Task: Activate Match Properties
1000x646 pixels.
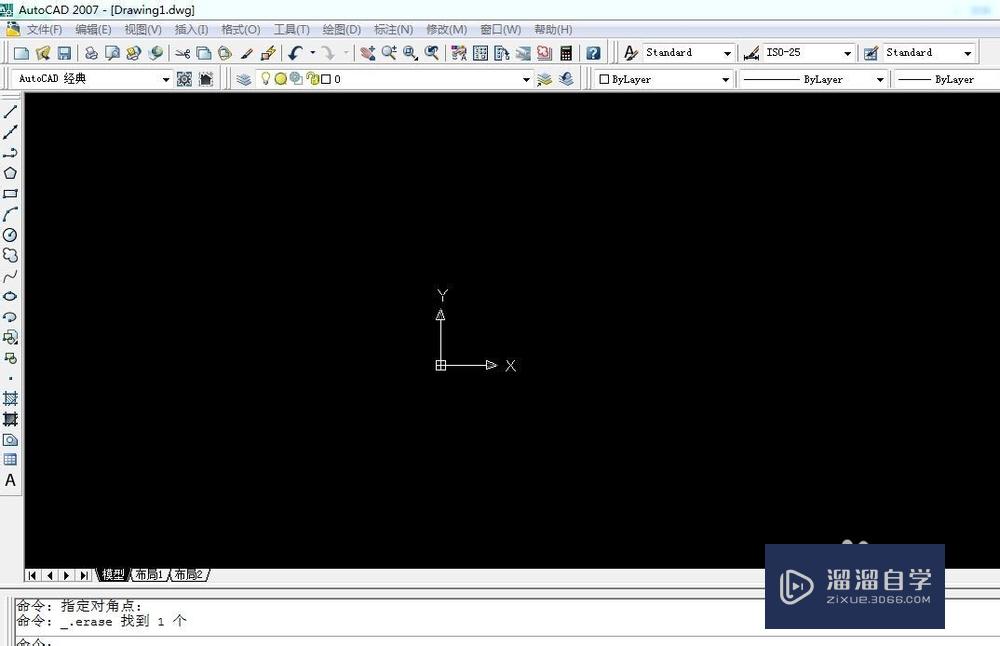Action: 247,52
